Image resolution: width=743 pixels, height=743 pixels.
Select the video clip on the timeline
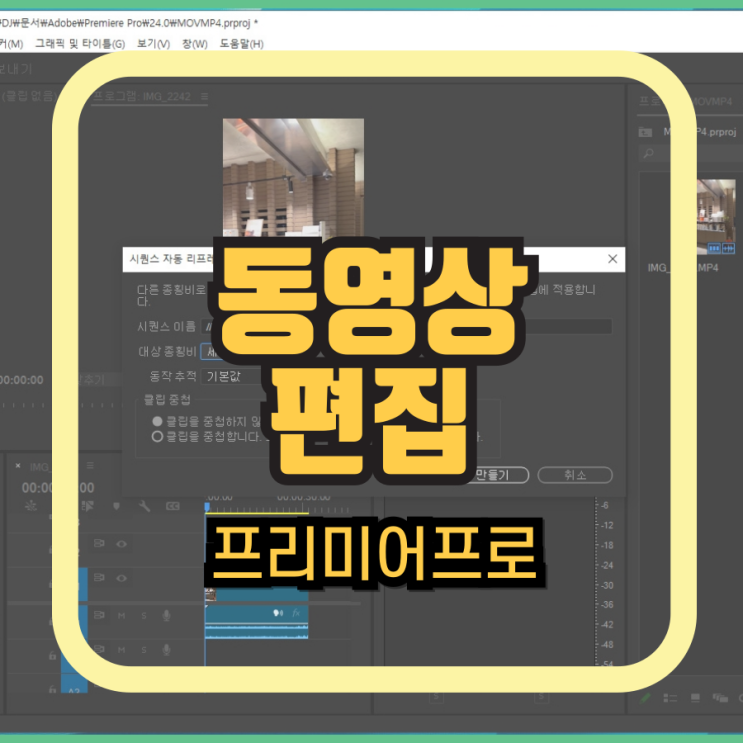point(257,594)
